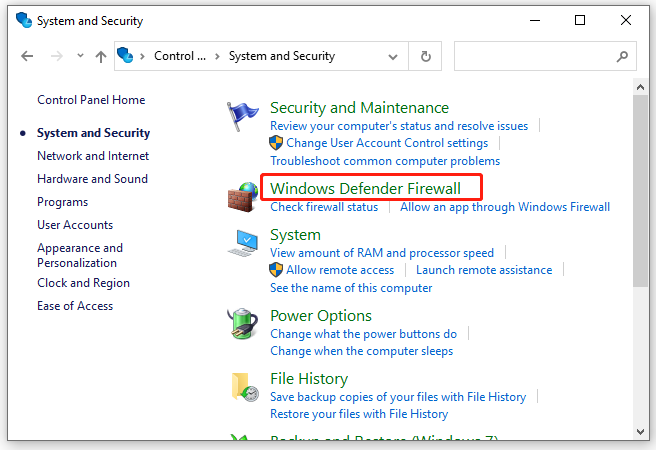Restore your files with File History

point(359,414)
